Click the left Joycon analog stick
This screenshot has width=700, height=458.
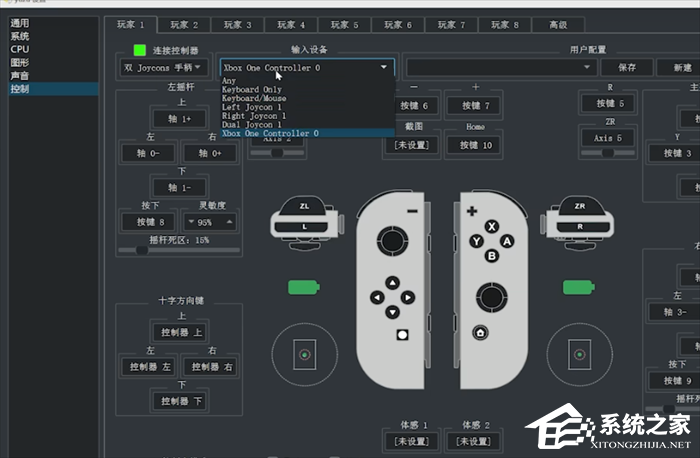point(392,241)
